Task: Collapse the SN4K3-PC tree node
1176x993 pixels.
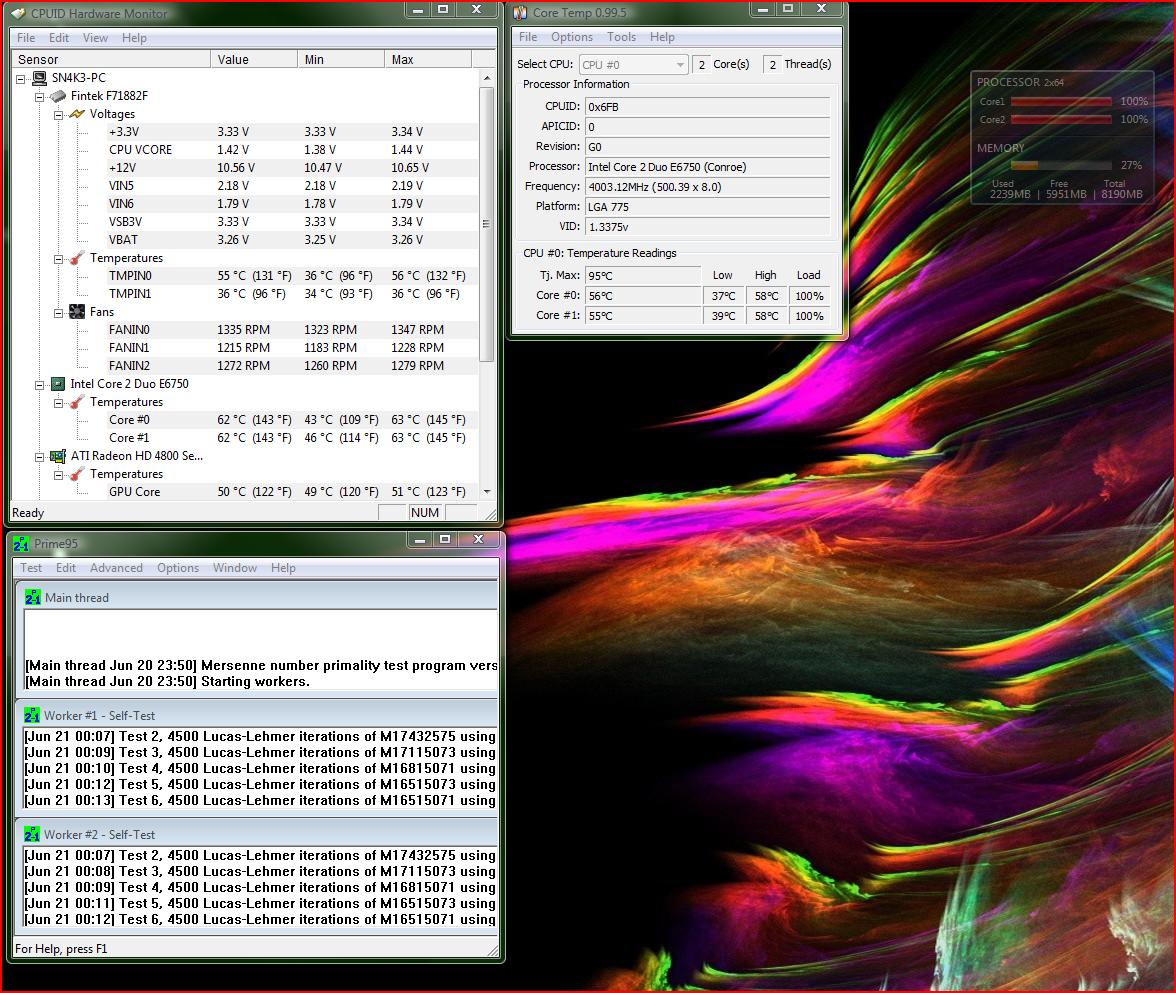Action: (x=21, y=79)
